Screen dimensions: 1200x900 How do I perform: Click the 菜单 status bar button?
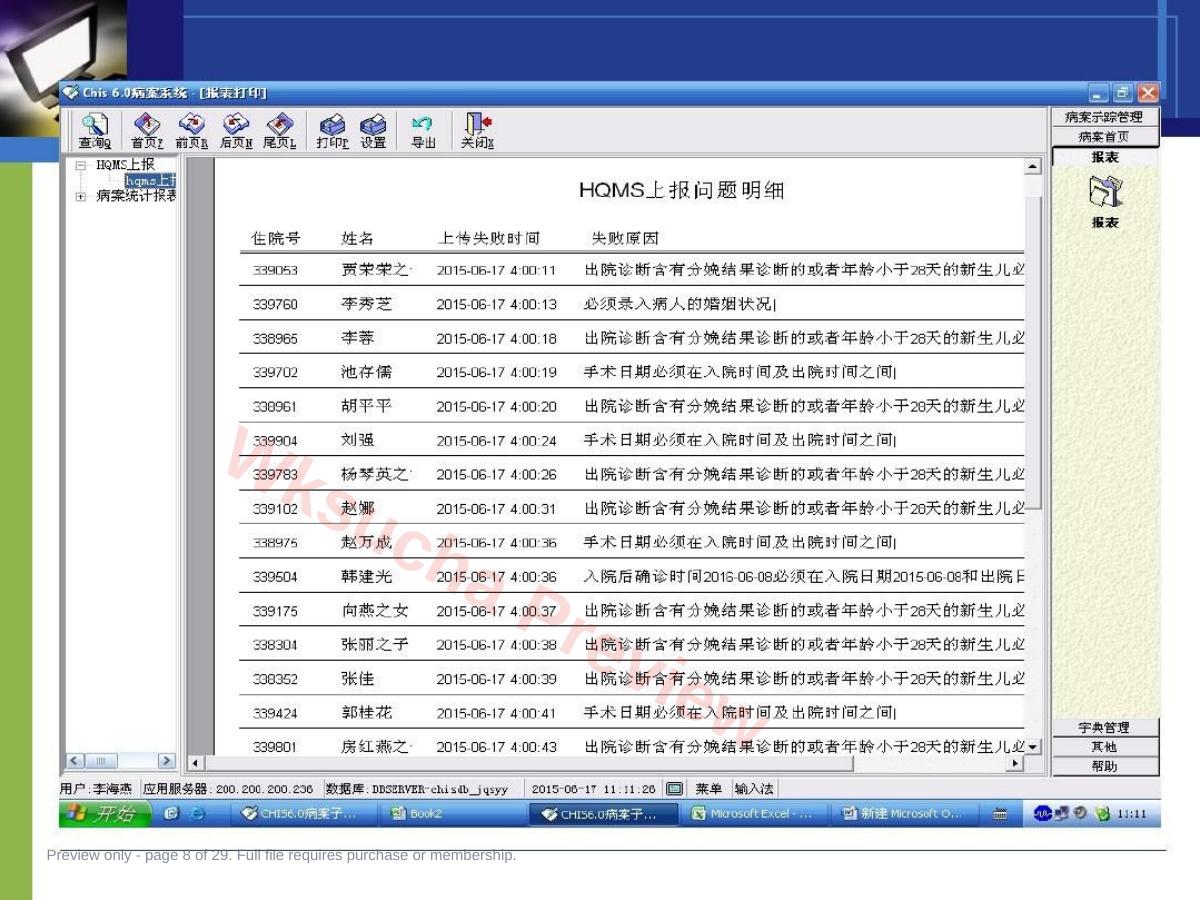click(x=708, y=789)
